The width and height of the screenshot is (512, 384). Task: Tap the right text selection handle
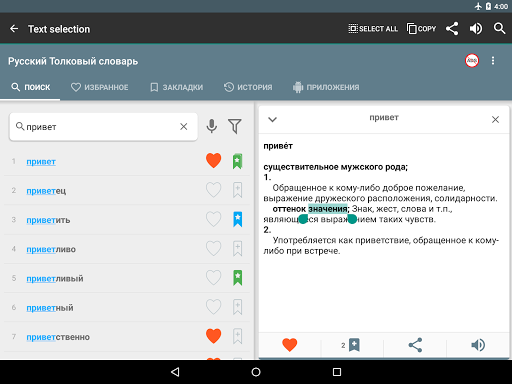point(352,219)
